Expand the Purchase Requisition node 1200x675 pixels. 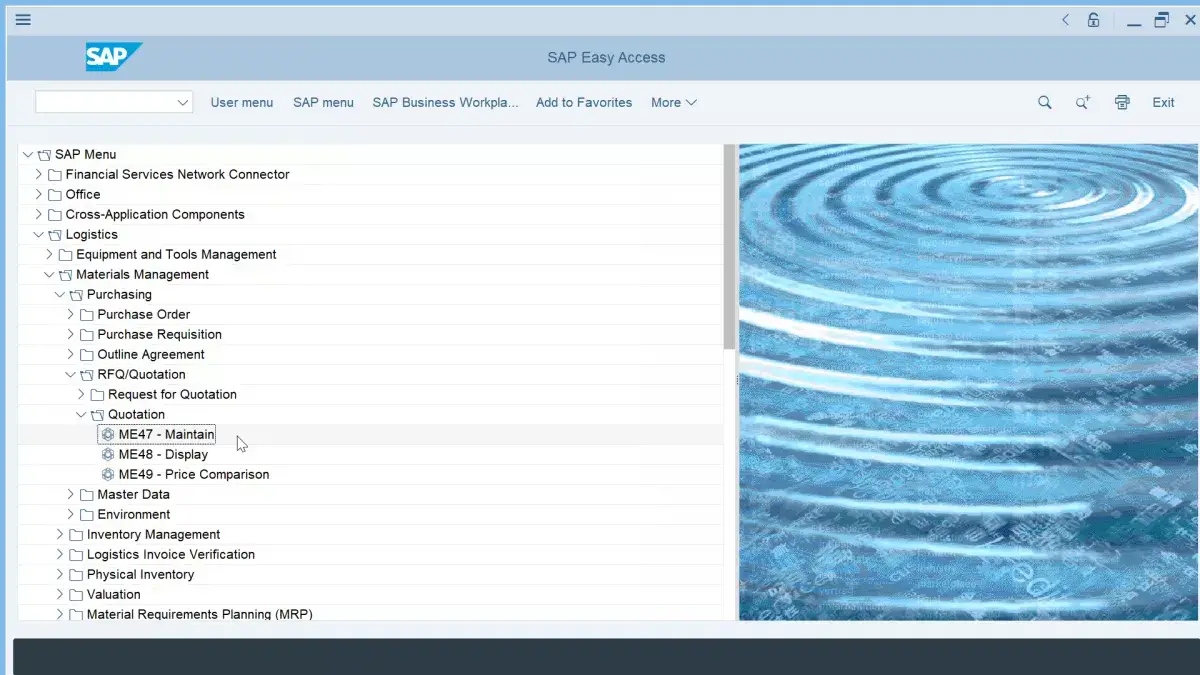(71, 334)
